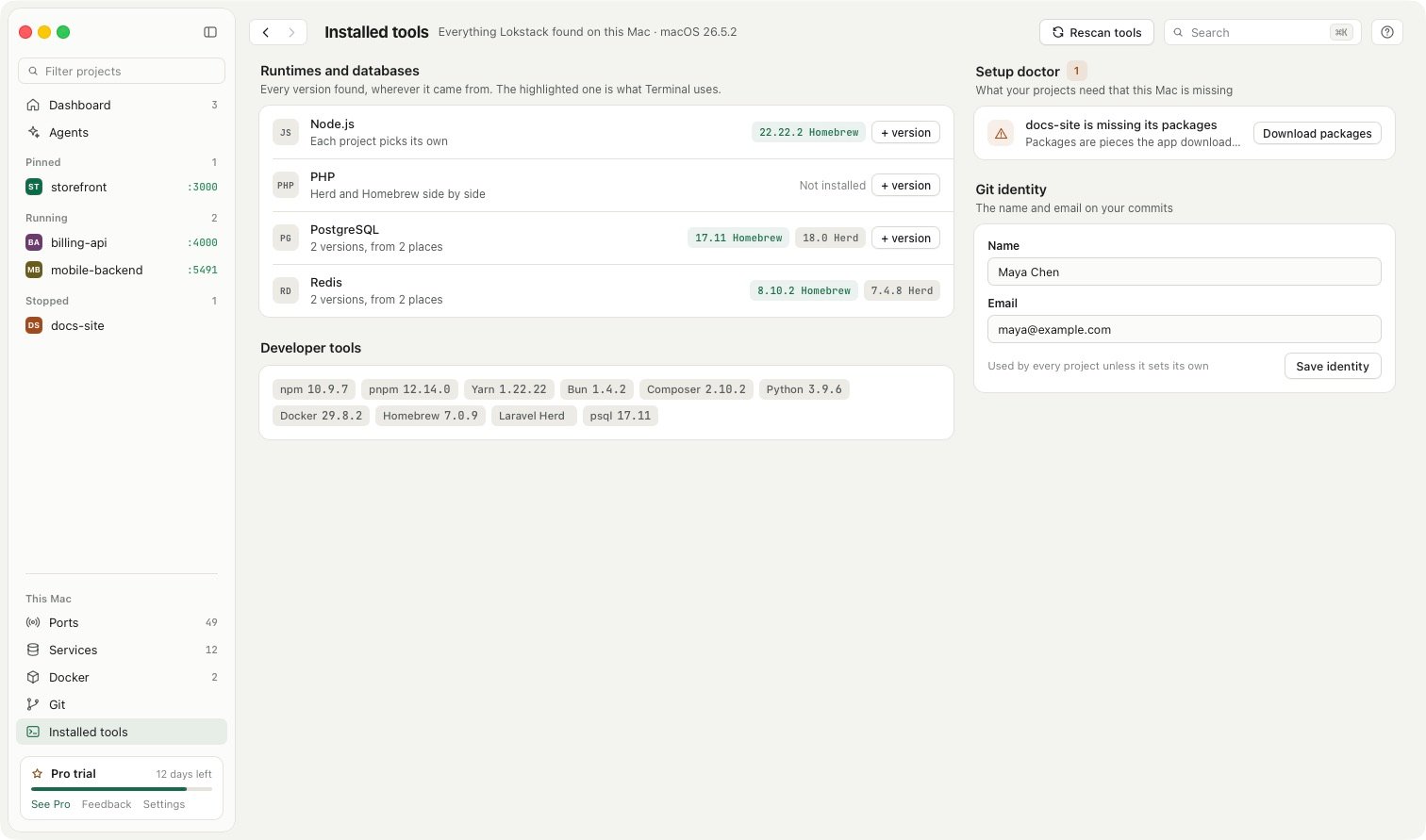Click the PHP badge icon
This screenshot has height=840, width=1426.
click(x=286, y=185)
